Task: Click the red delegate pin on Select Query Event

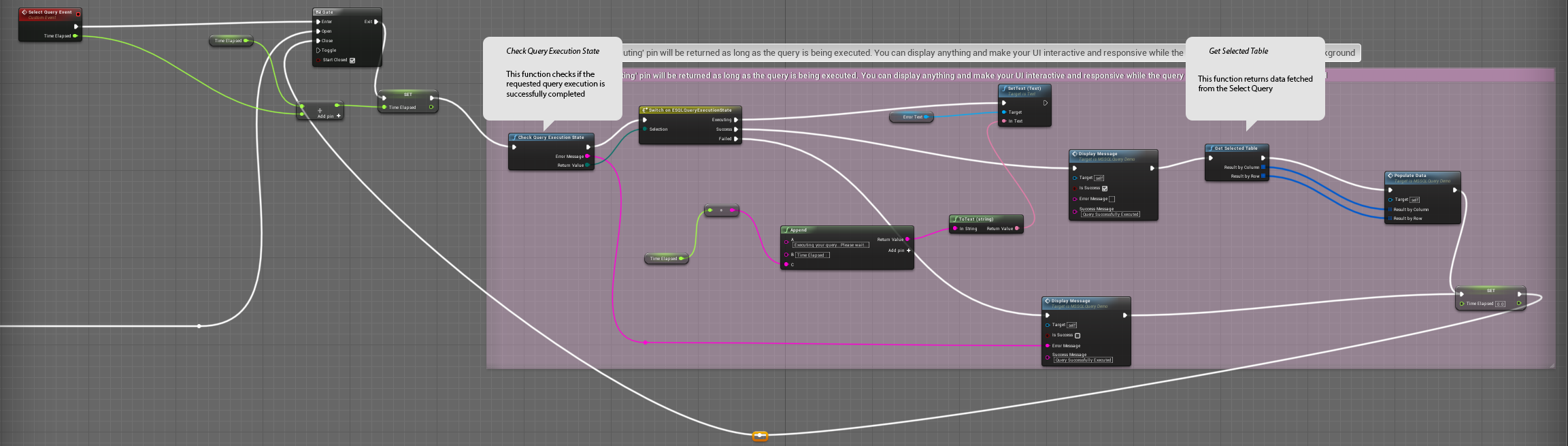Action: [x=78, y=14]
